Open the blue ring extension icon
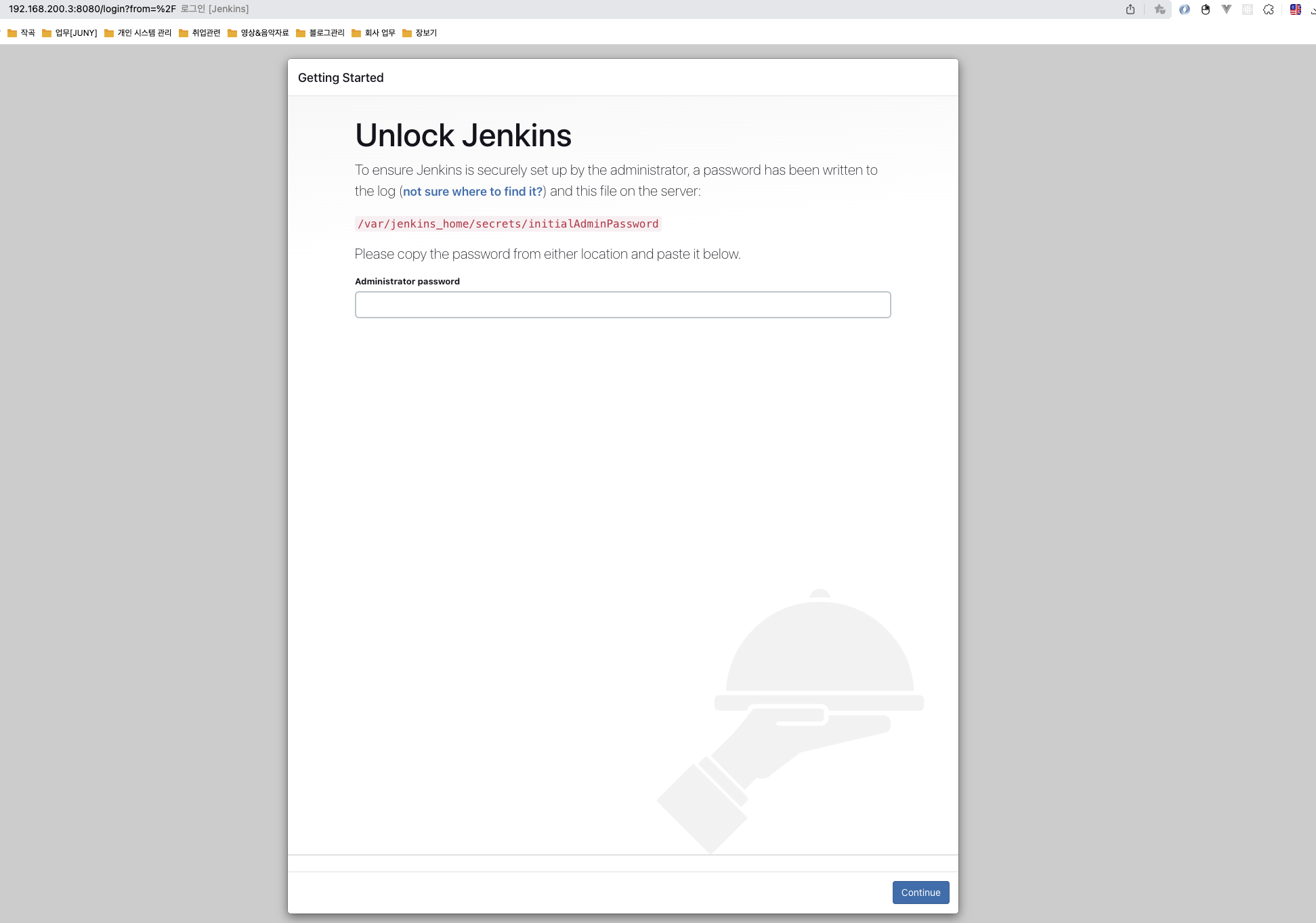 1185,9
